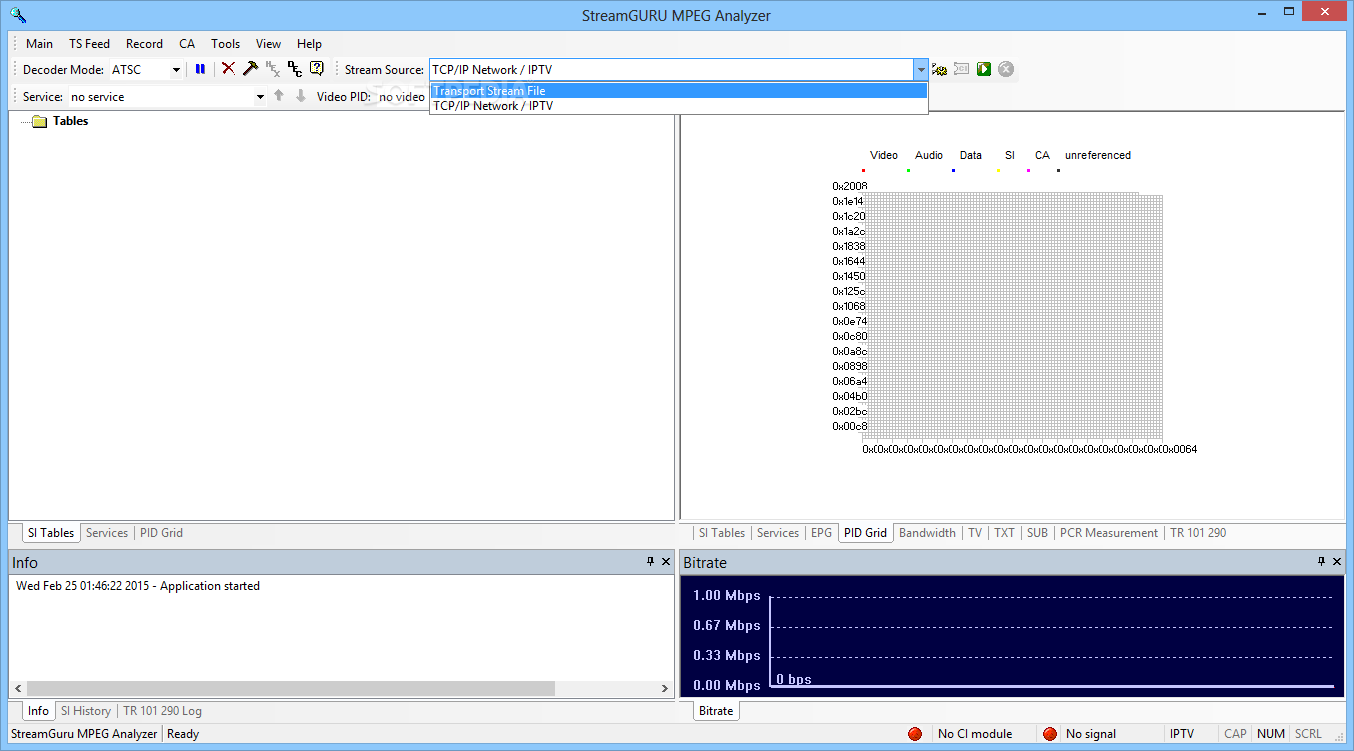Click the Info scrollbar left arrow
This screenshot has width=1354, height=751.
coord(17,689)
